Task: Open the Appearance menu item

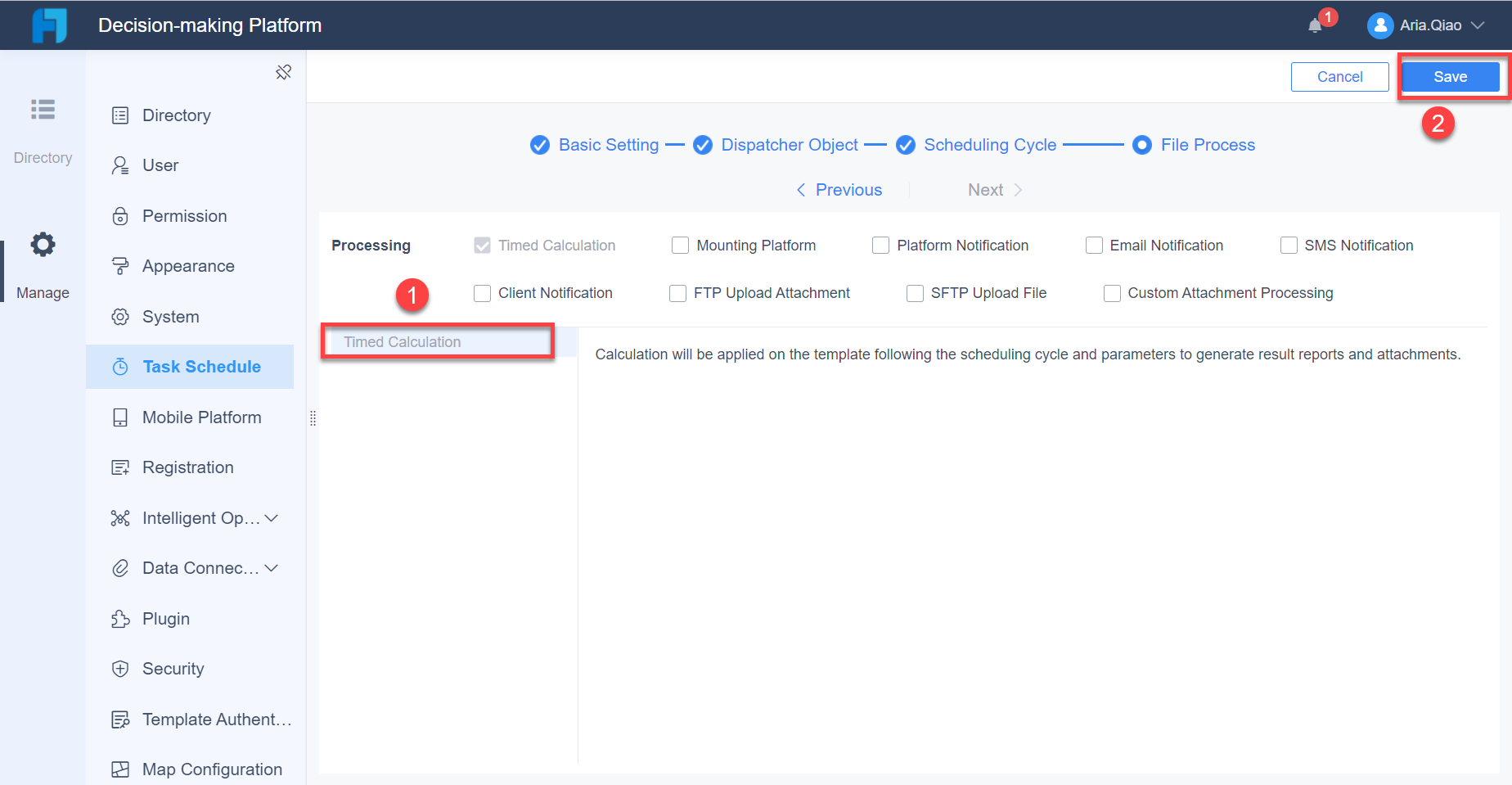Action: [x=190, y=266]
